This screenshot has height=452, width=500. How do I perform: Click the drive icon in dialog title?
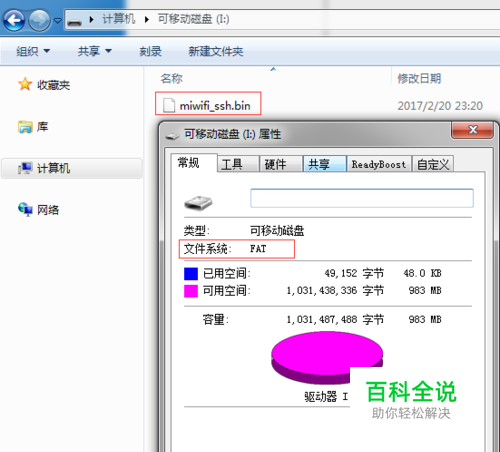(x=172, y=136)
